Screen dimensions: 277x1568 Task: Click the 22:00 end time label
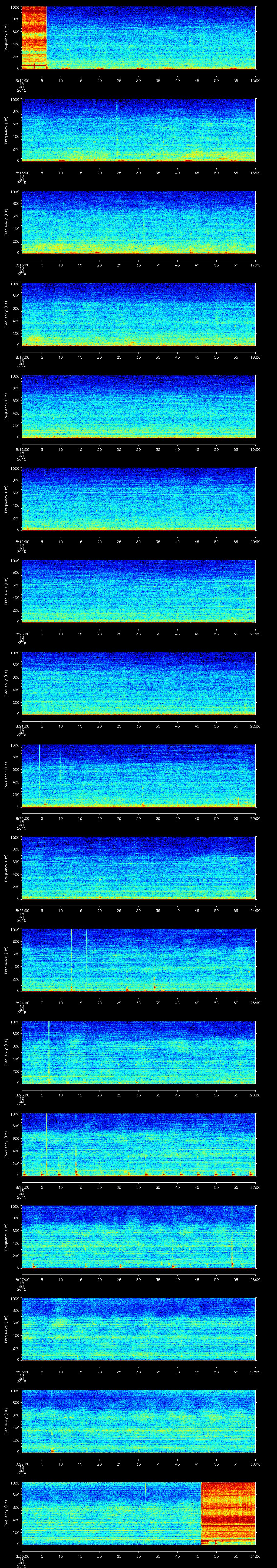pos(255,726)
